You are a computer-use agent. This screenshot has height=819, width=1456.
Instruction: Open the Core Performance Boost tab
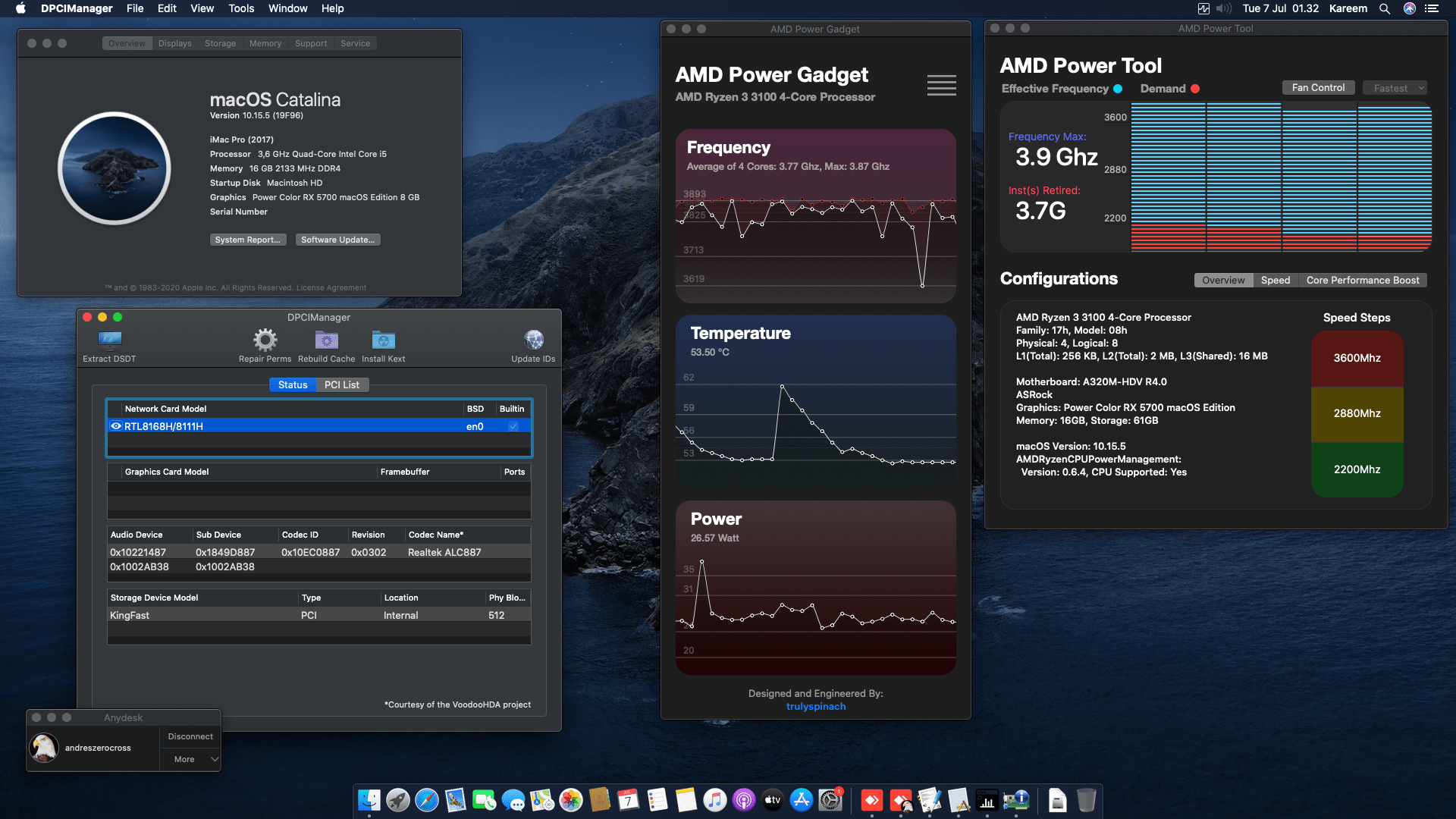pos(1363,280)
